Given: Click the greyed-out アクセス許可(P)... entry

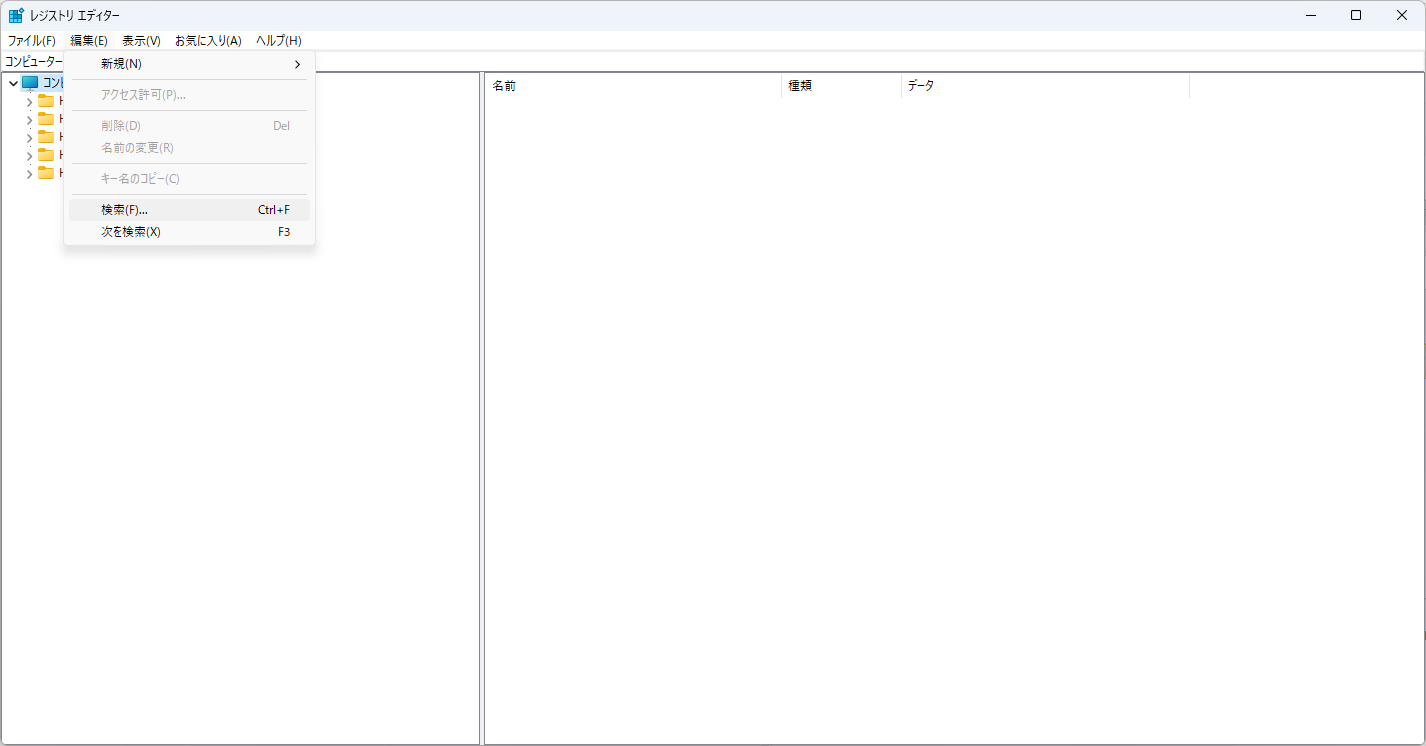Looking at the screenshot, I should (189, 95).
